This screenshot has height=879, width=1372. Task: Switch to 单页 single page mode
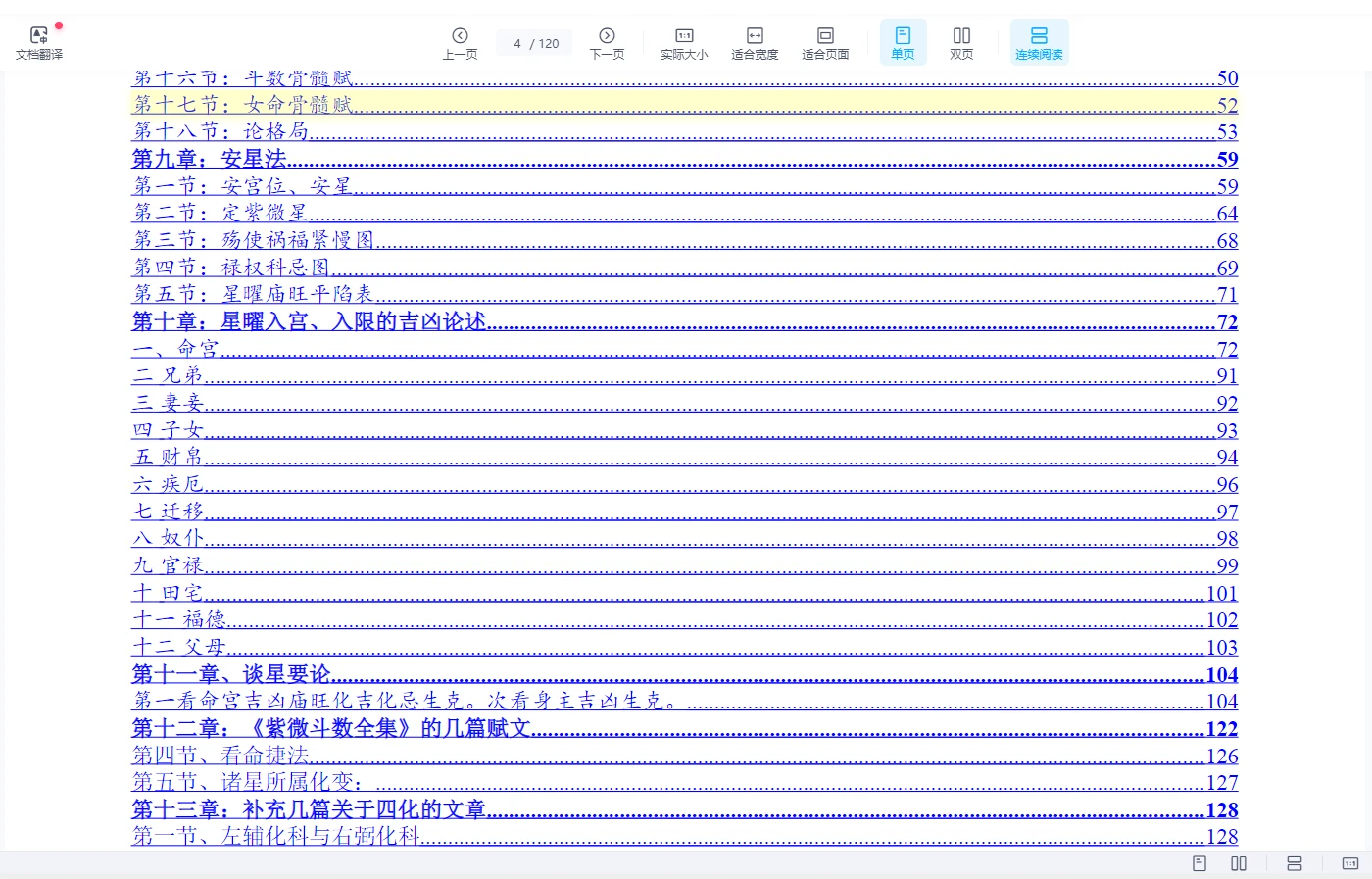[903, 43]
